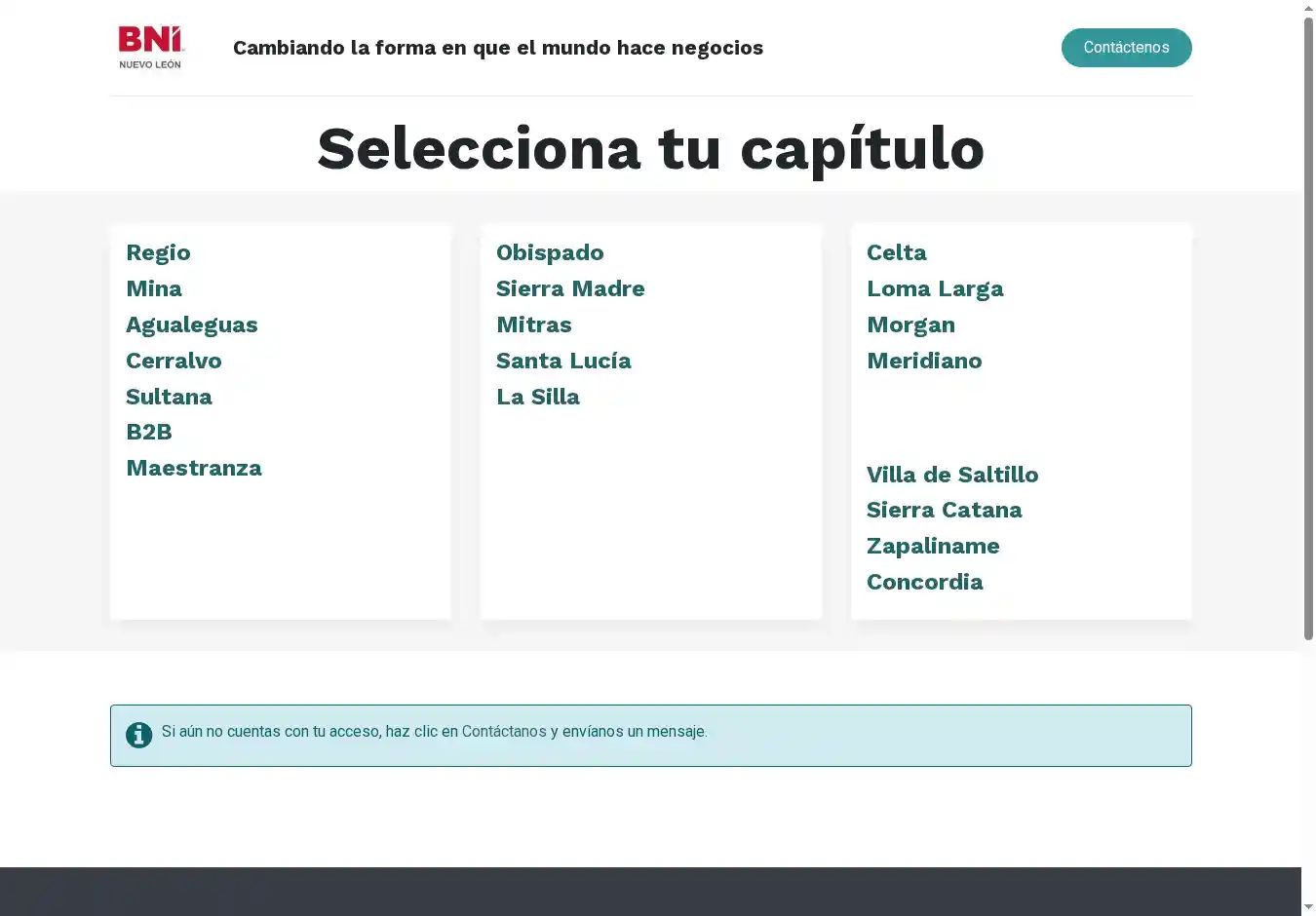Click the BNI Nuevo León logo

point(150,48)
